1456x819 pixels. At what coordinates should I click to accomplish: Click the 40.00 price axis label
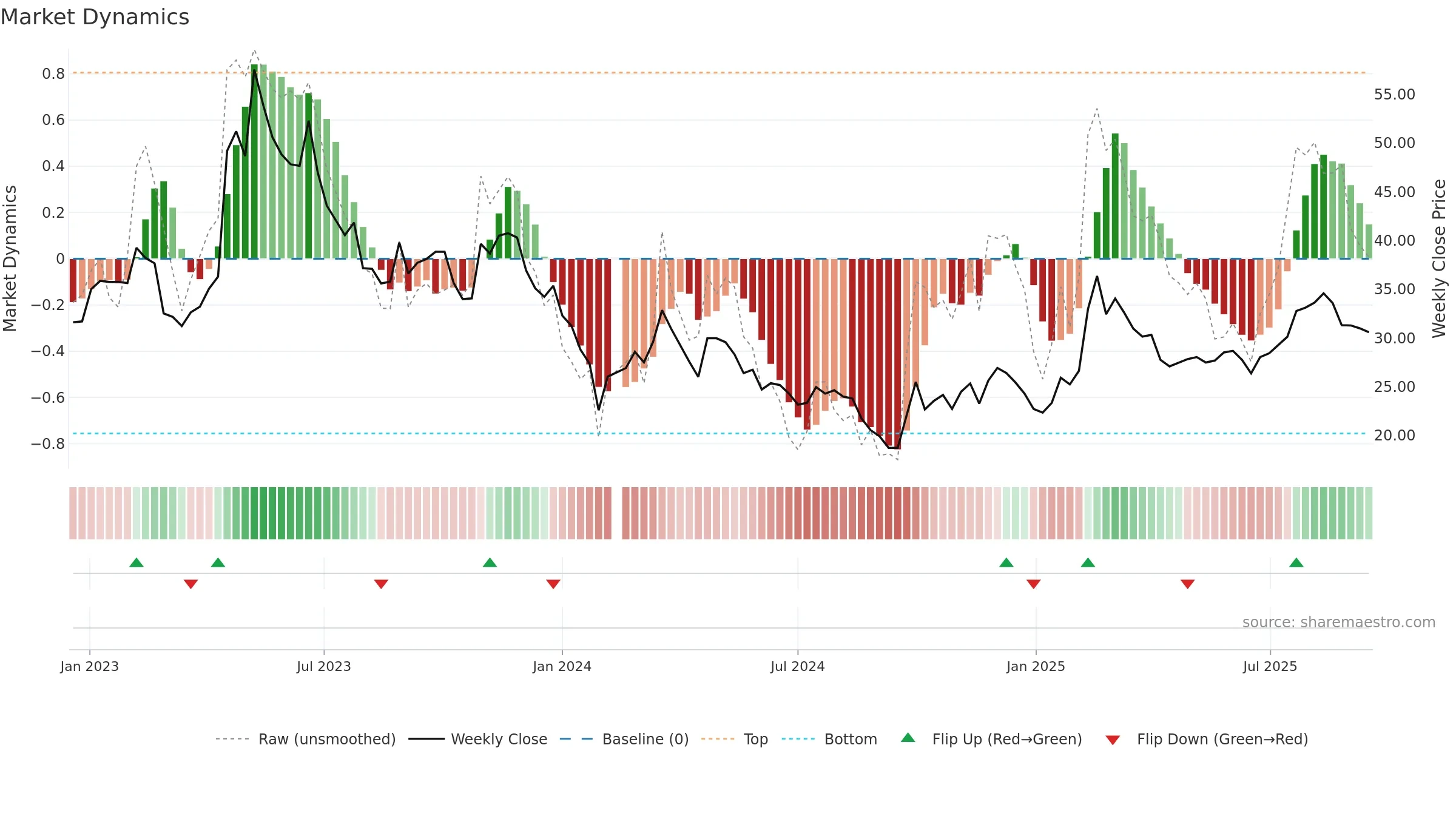pyautogui.click(x=1395, y=241)
